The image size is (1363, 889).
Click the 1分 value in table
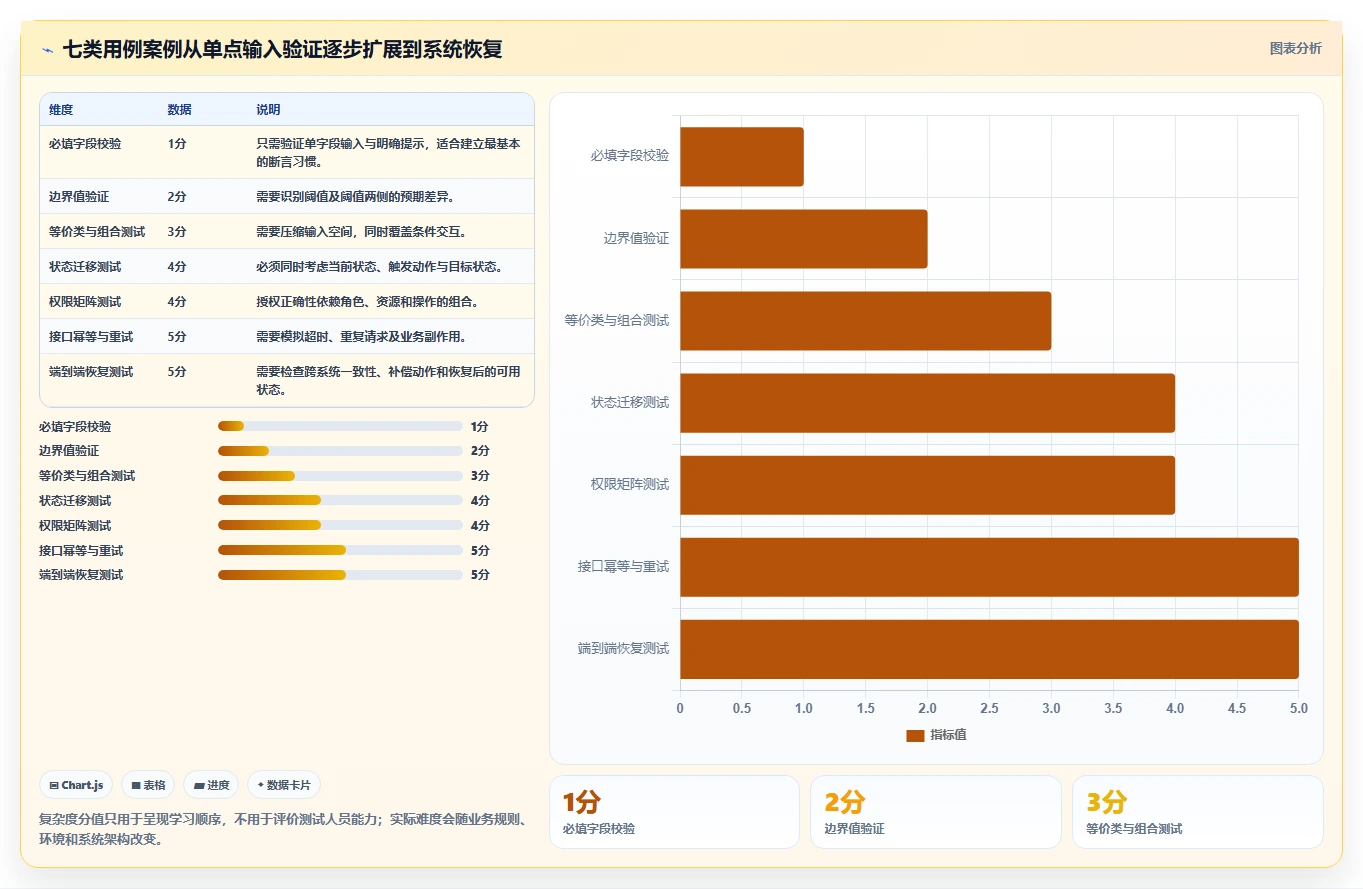pos(177,144)
